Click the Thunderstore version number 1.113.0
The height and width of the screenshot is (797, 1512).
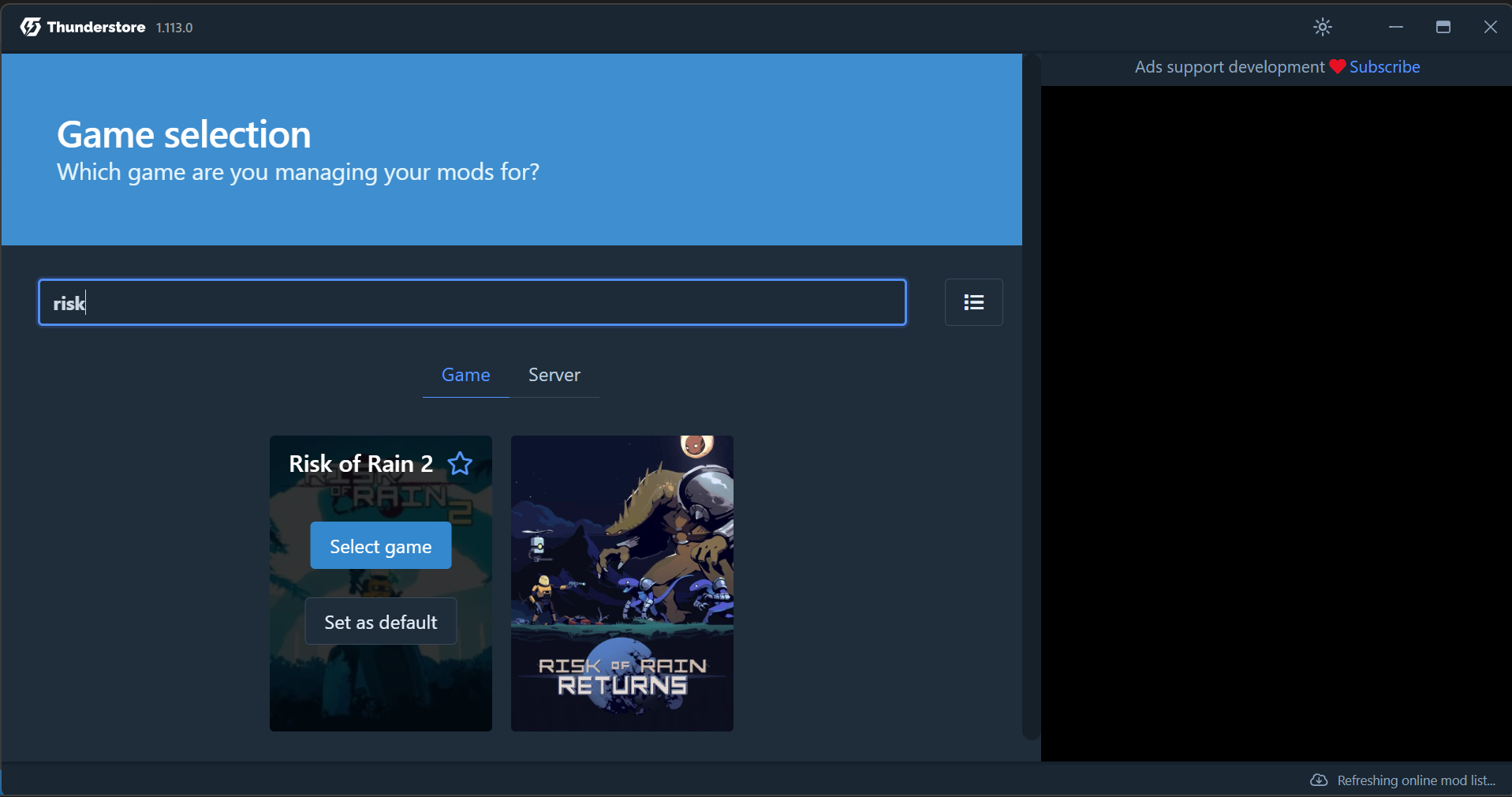(x=174, y=28)
